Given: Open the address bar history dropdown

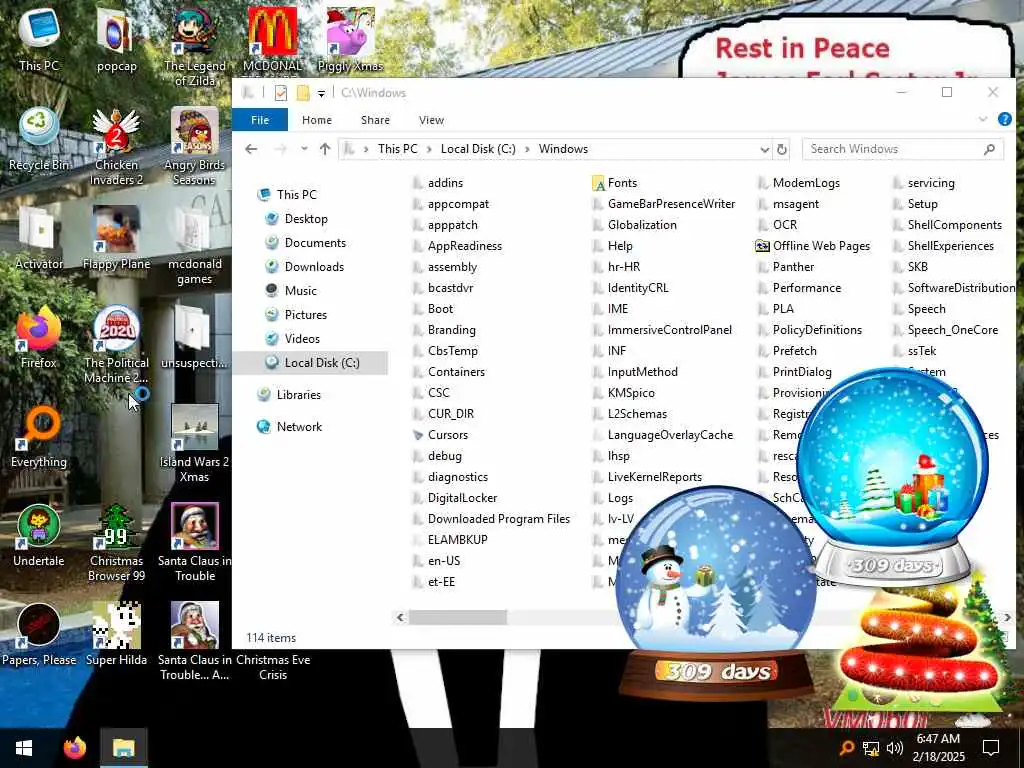Looking at the screenshot, I should tap(764, 150).
